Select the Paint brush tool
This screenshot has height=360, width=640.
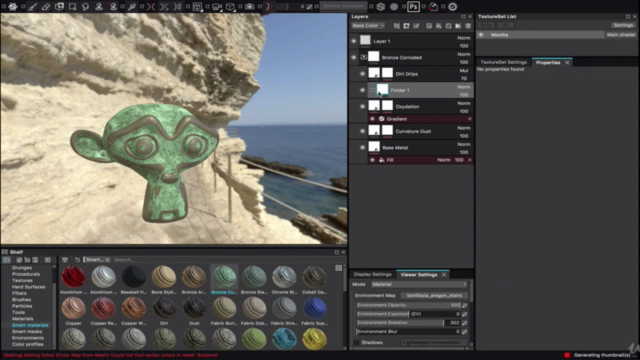[x=33, y=7]
